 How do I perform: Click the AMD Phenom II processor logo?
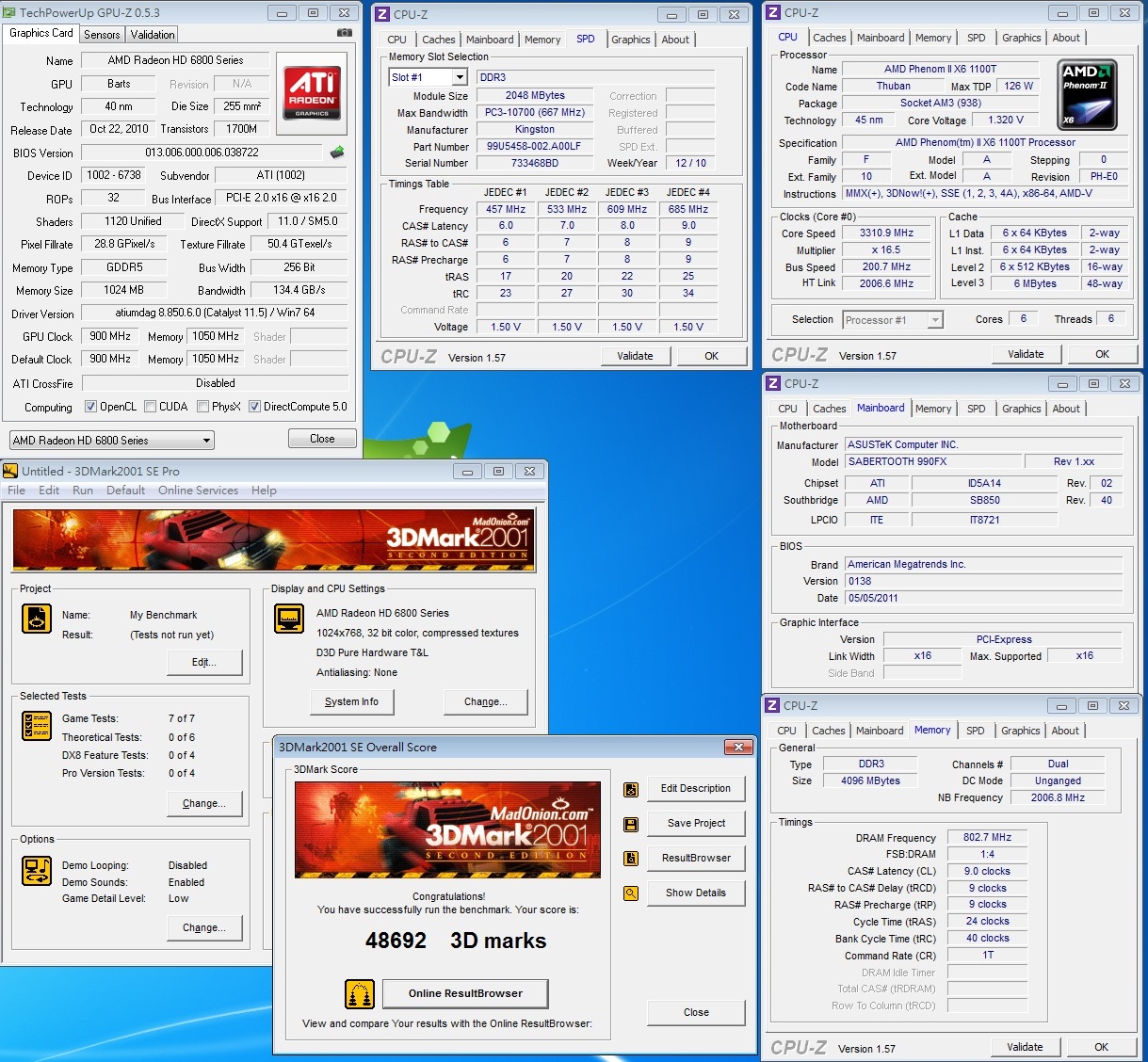pos(1088,95)
